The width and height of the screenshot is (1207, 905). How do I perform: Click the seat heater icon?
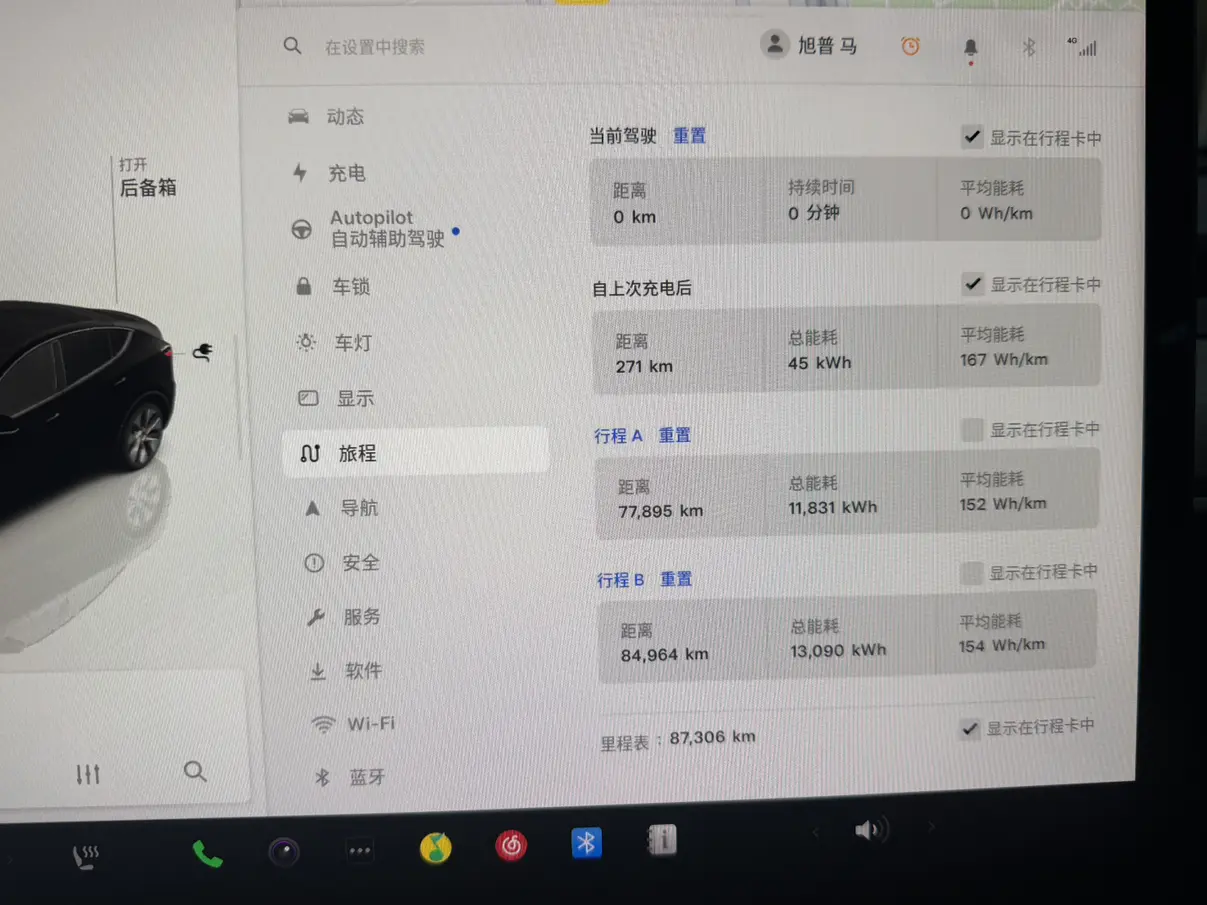pyautogui.click(x=86, y=857)
